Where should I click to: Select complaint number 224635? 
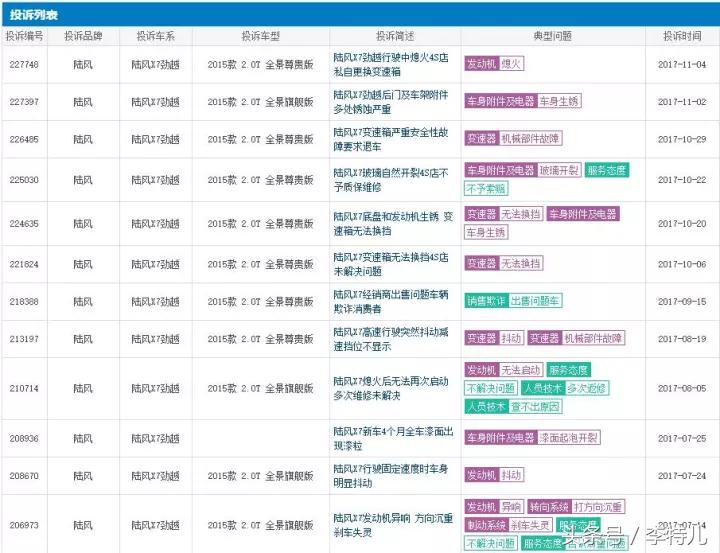[24, 224]
